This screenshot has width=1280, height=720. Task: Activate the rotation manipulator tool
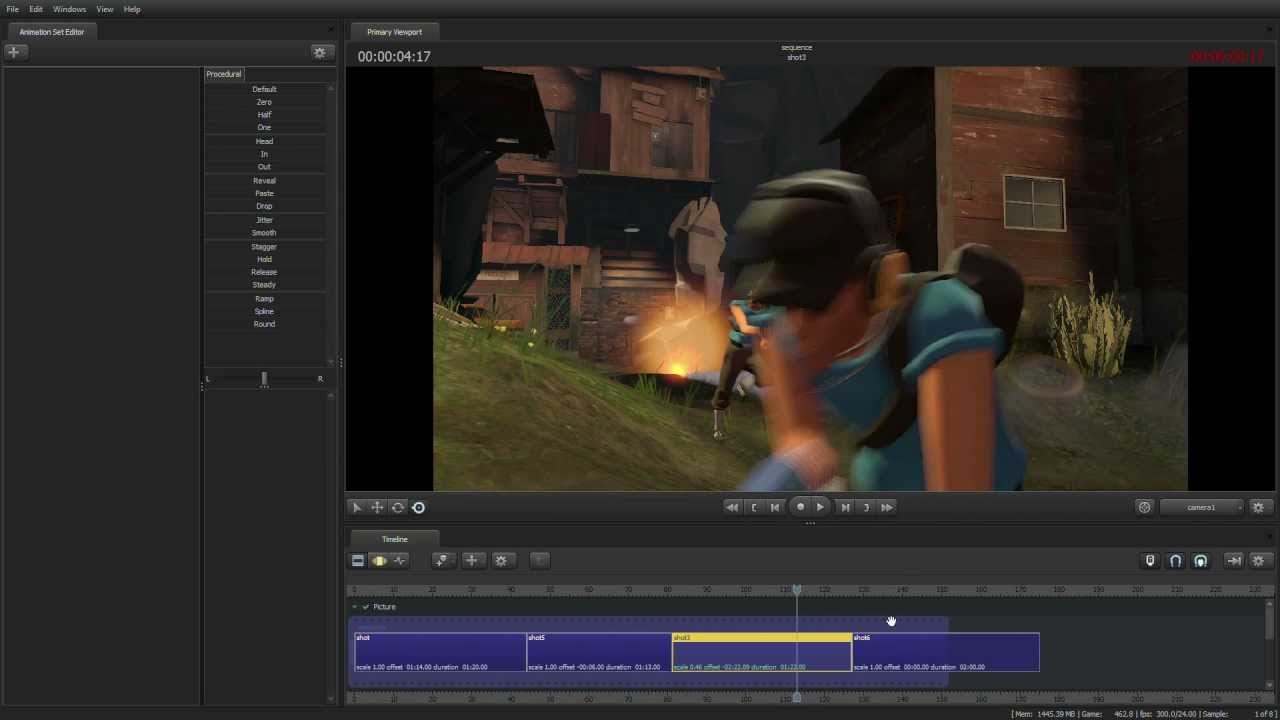pyautogui.click(x=398, y=507)
